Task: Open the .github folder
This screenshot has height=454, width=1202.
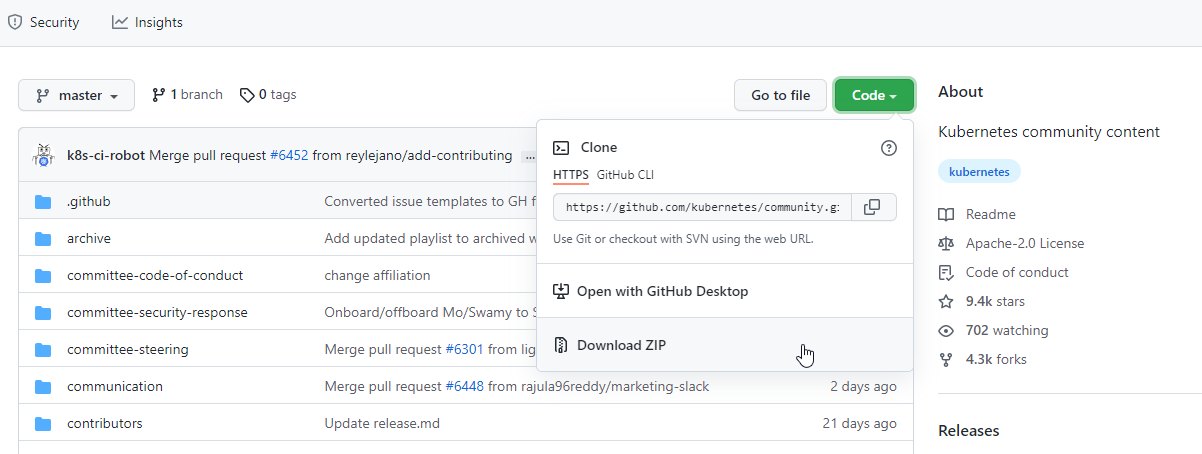Action: click(88, 201)
